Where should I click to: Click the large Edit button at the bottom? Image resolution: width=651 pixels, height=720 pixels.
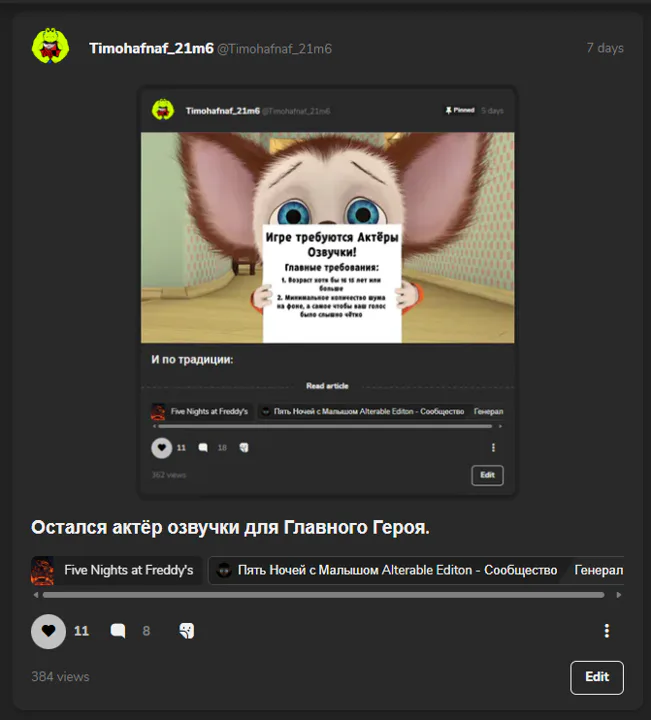click(597, 677)
